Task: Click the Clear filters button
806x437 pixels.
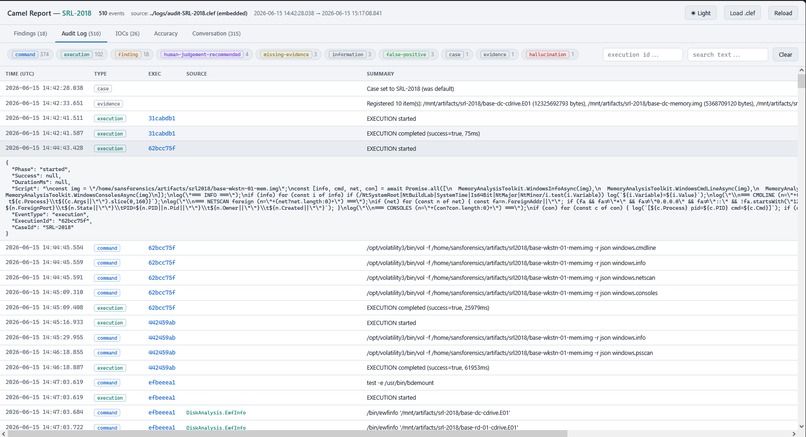Action: pyautogui.click(x=785, y=54)
